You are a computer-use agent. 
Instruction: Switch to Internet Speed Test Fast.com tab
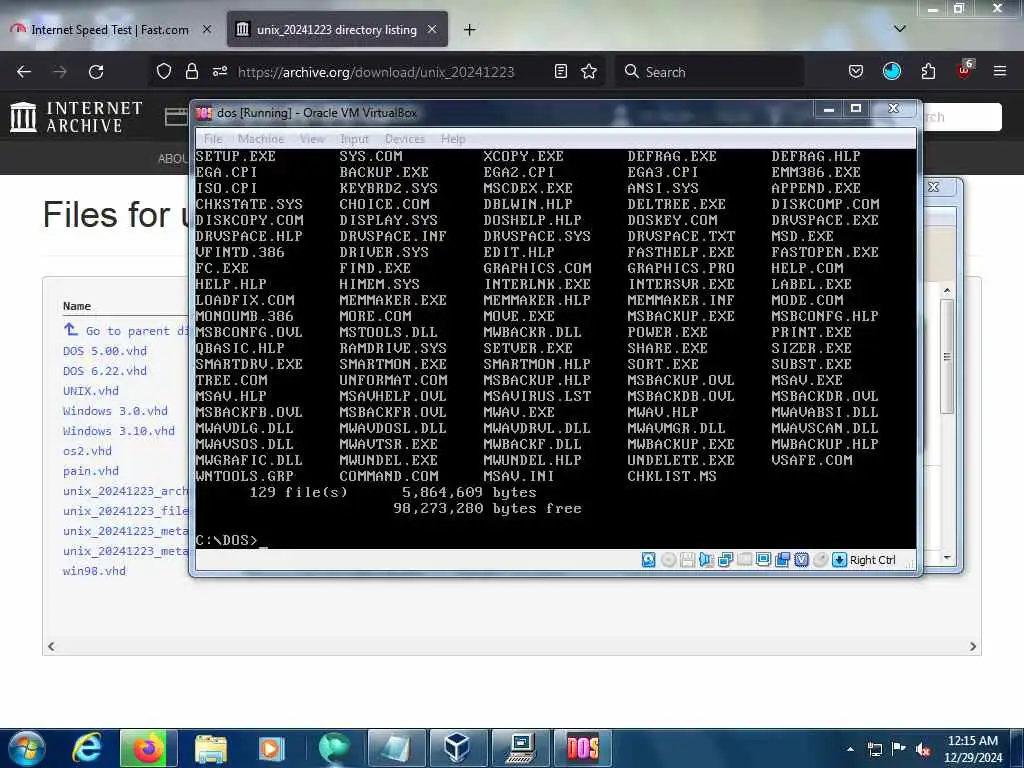[x=110, y=29]
